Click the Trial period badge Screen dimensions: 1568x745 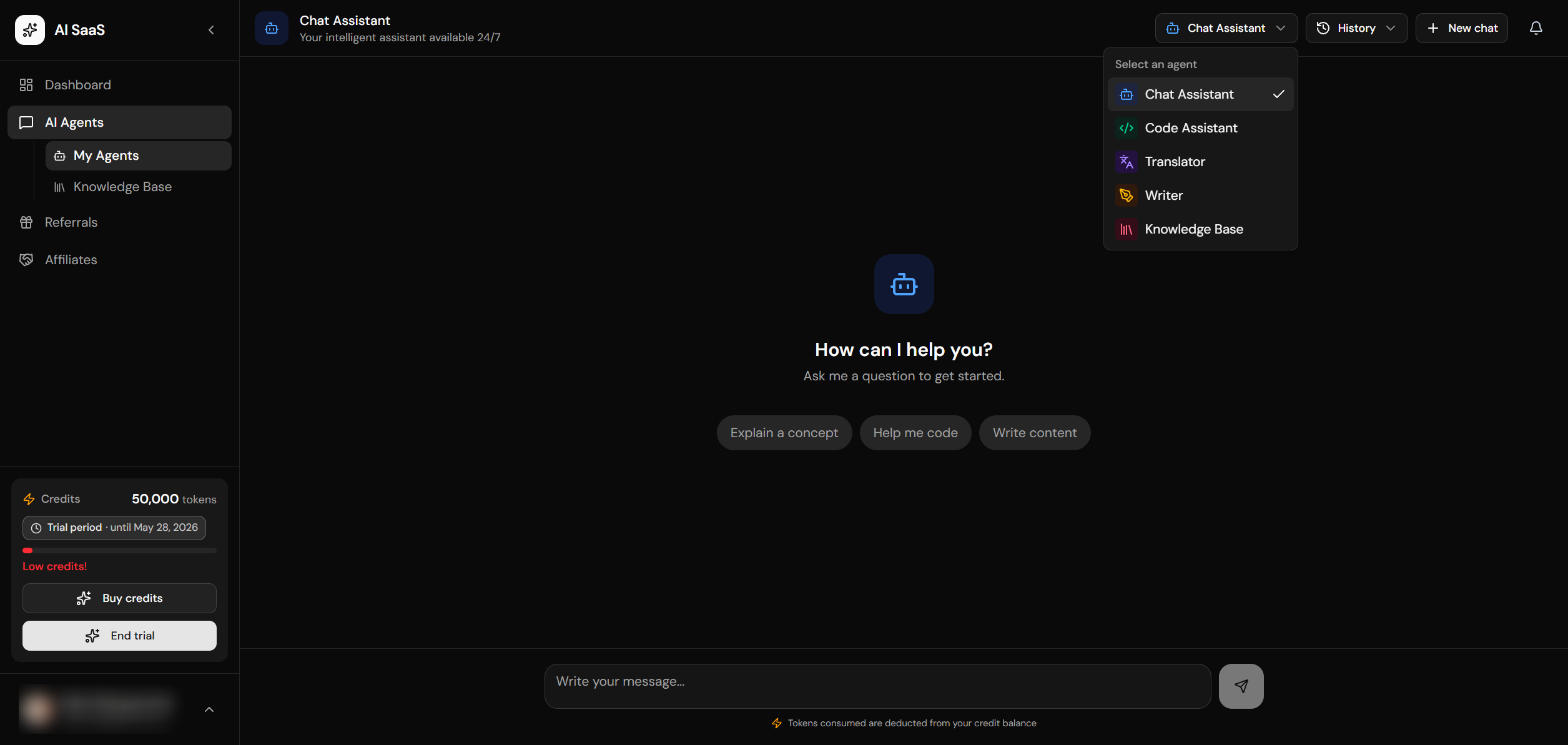pyautogui.click(x=114, y=528)
